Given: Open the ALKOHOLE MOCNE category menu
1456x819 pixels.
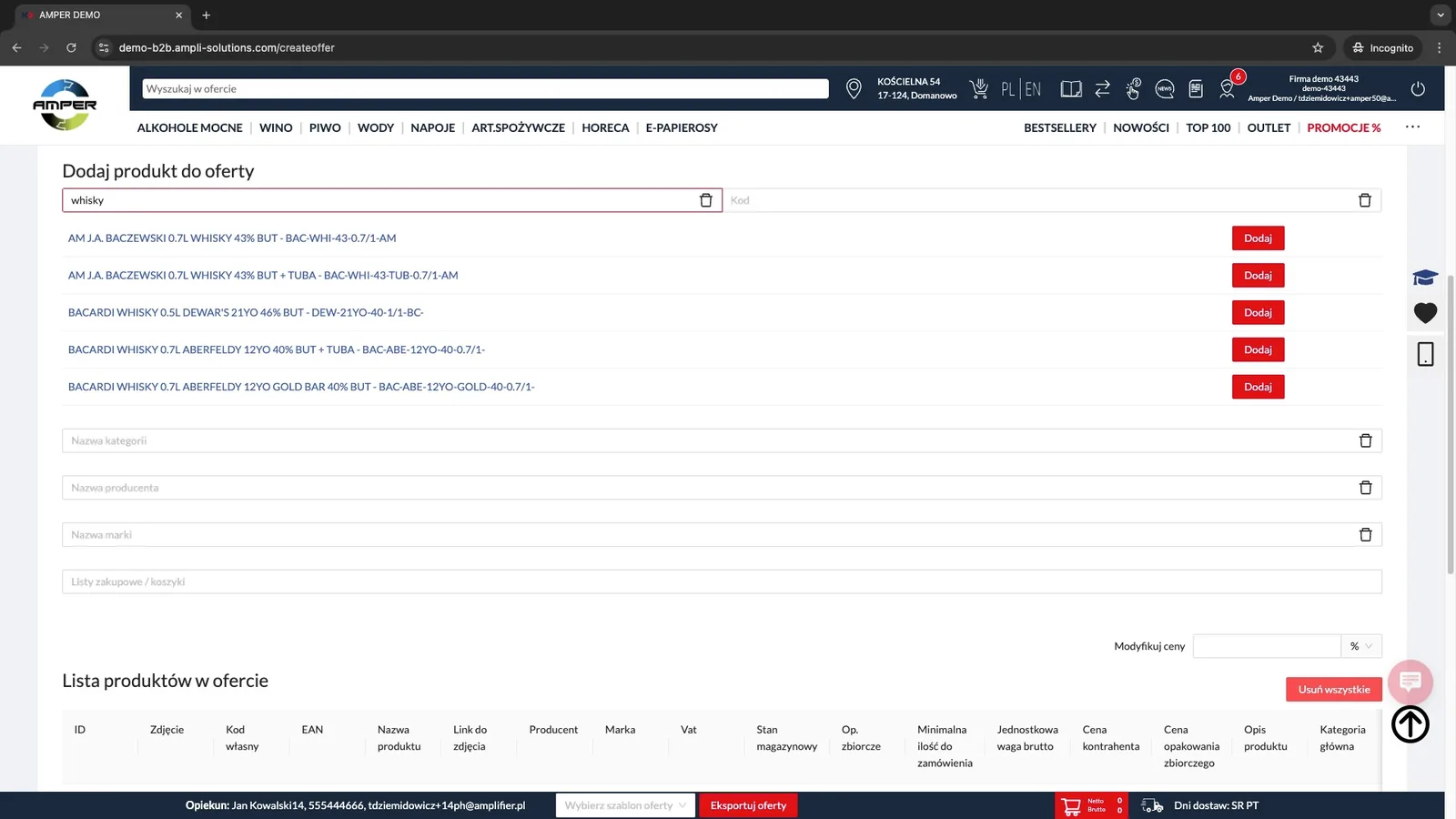Looking at the screenshot, I should pyautogui.click(x=189, y=127).
